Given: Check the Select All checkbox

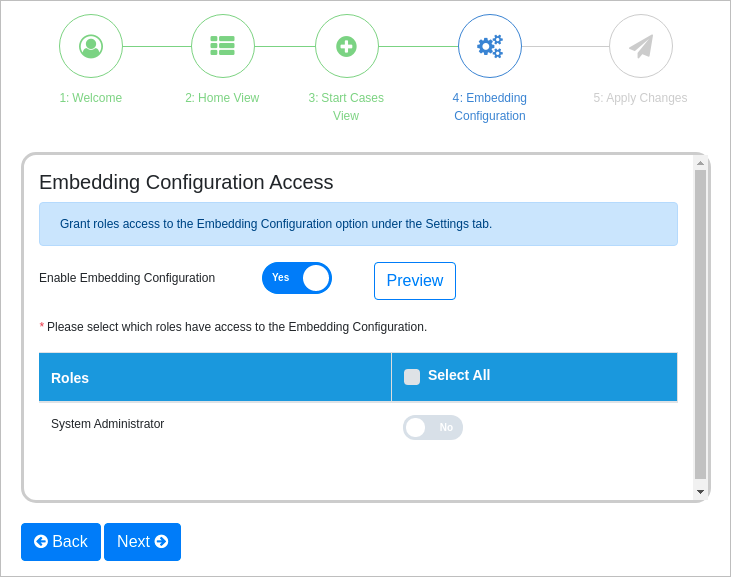Looking at the screenshot, I should pos(412,377).
